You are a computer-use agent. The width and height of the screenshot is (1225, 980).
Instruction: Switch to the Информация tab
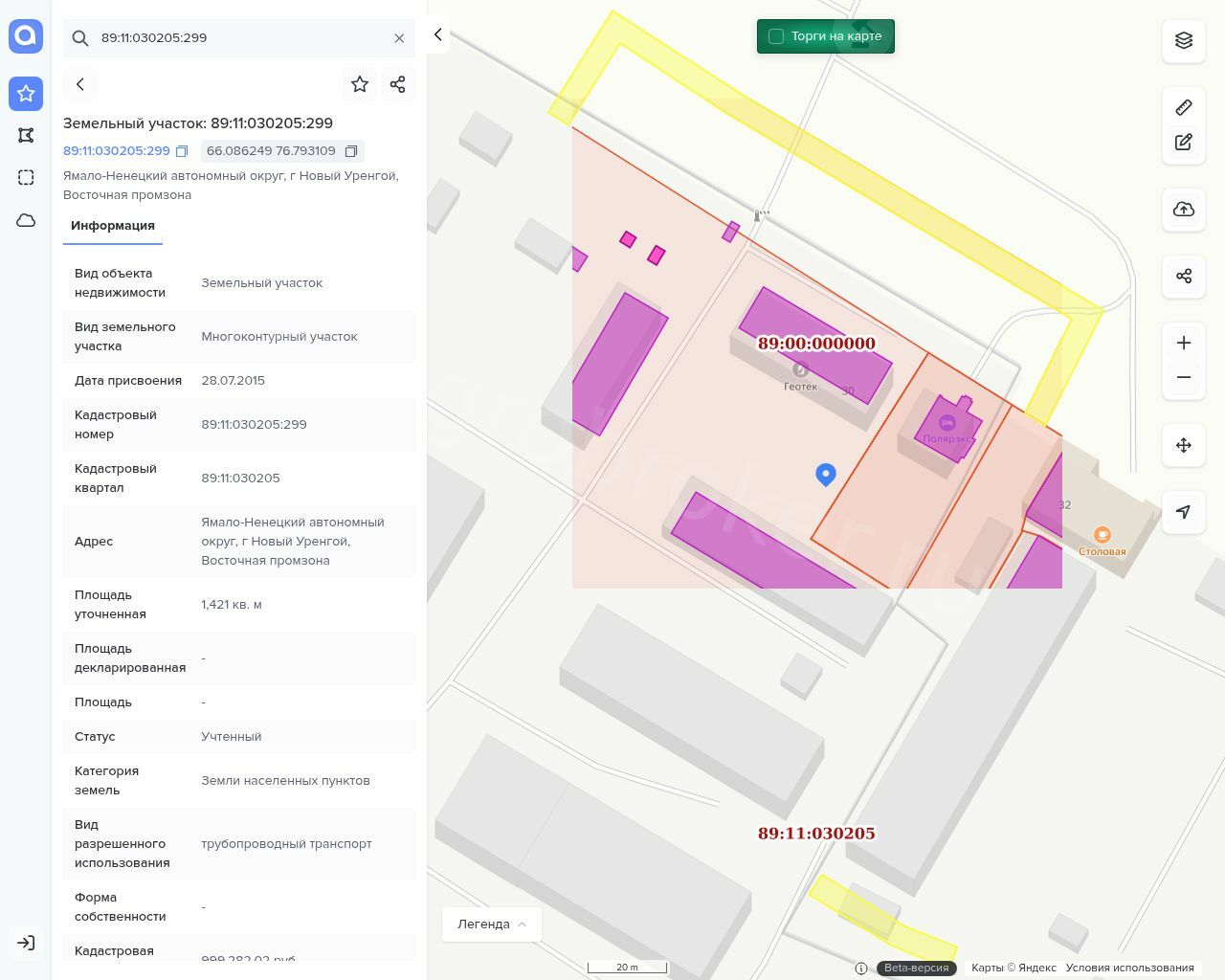tap(113, 226)
